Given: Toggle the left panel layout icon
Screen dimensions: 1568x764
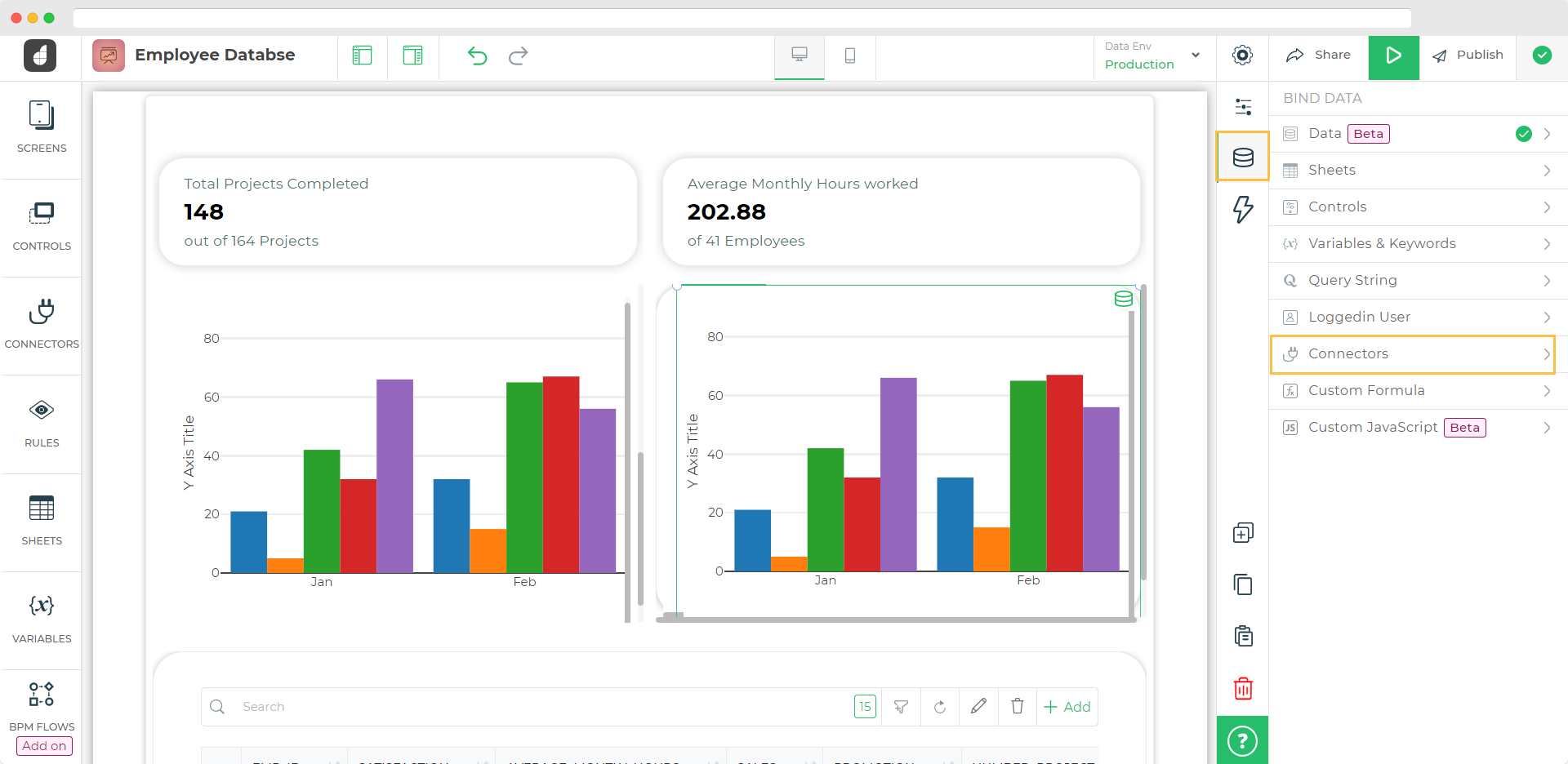Looking at the screenshot, I should [x=362, y=56].
